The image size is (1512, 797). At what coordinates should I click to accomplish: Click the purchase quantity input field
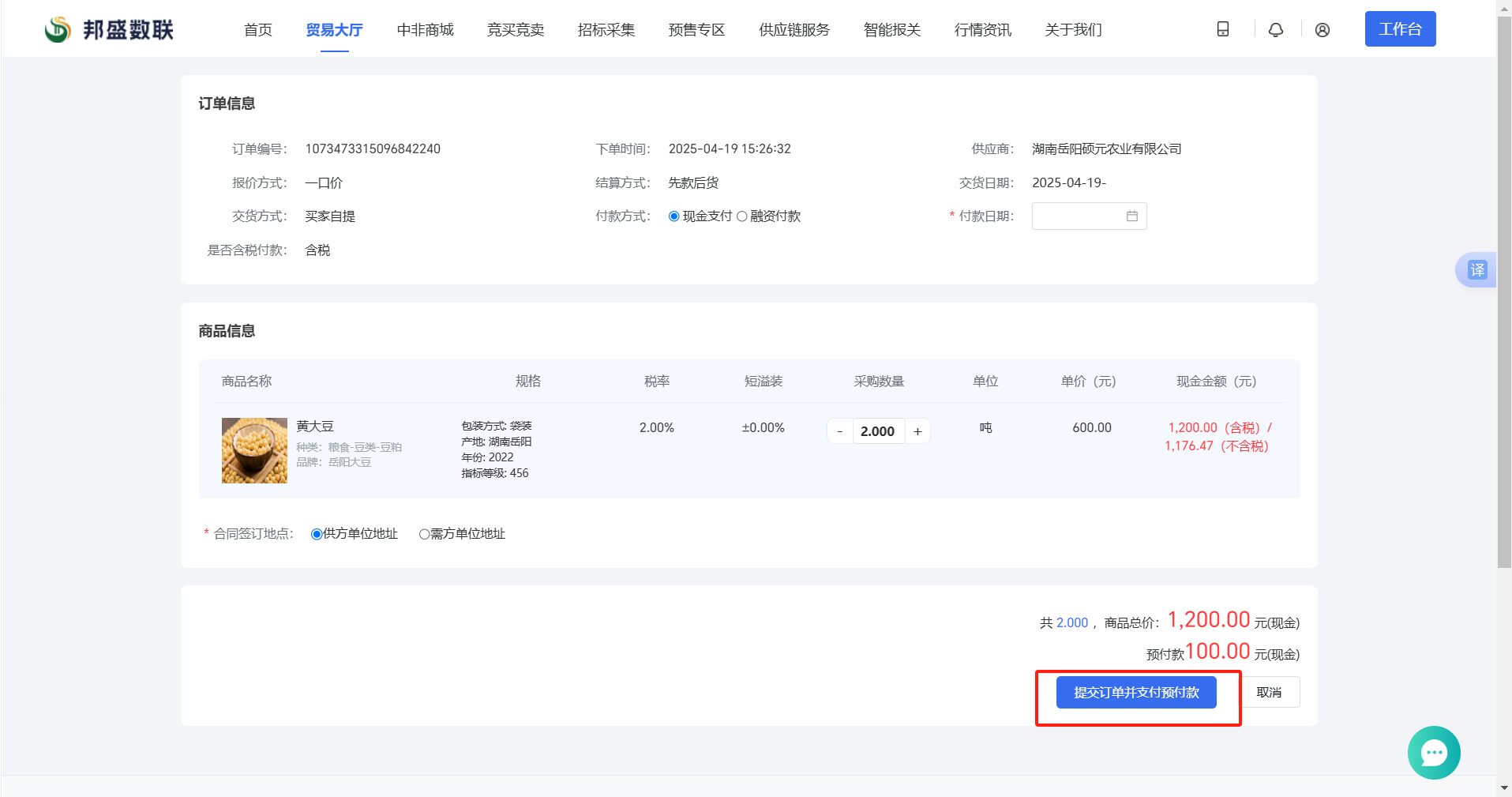(x=878, y=431)
